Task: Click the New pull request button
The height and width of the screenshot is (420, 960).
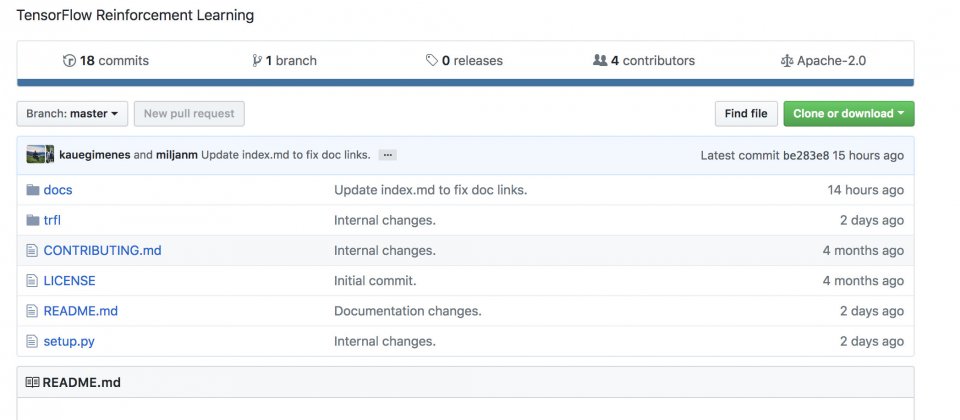Action: (x=189, y=114)
